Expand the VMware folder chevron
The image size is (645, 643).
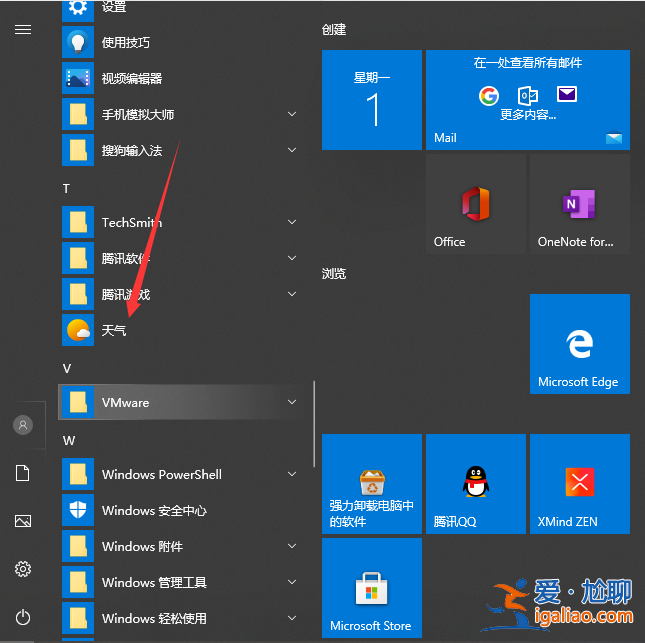(292, 402)
